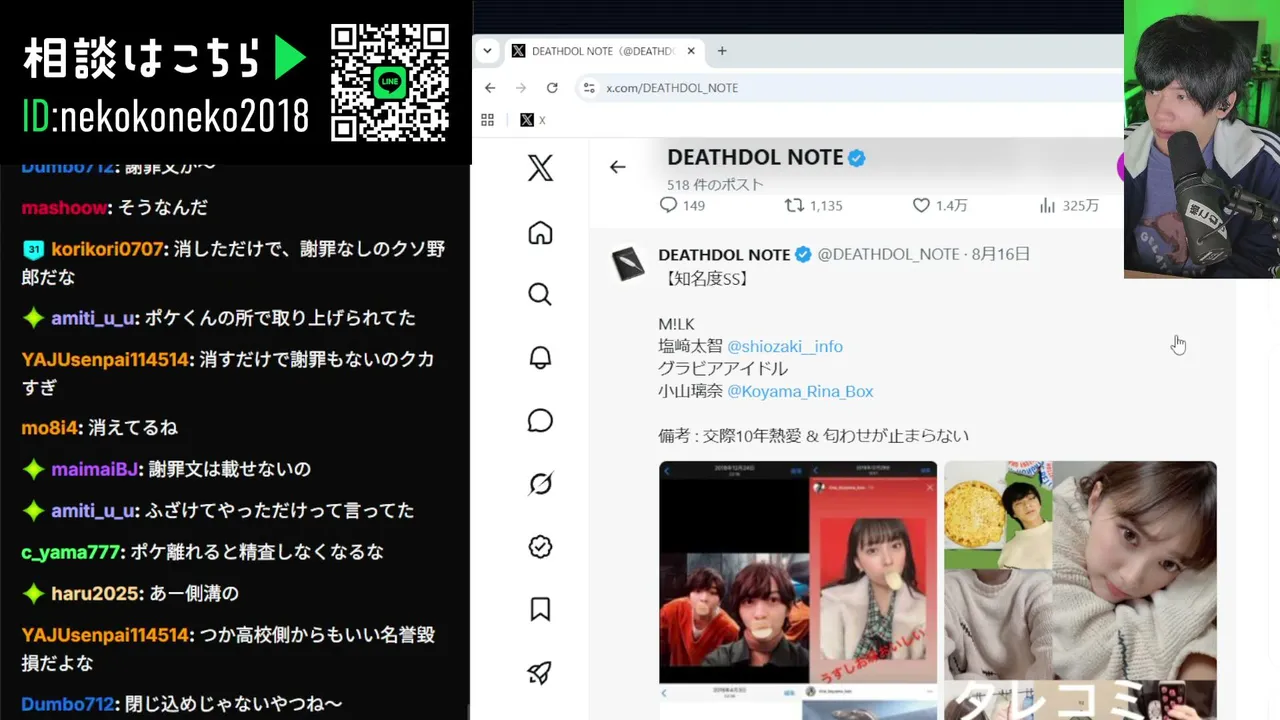The height and width of the screenshot is (720, 1280).
Task: Click the "小山璃奈" name in the post
Action: click(x=690, y=391)
